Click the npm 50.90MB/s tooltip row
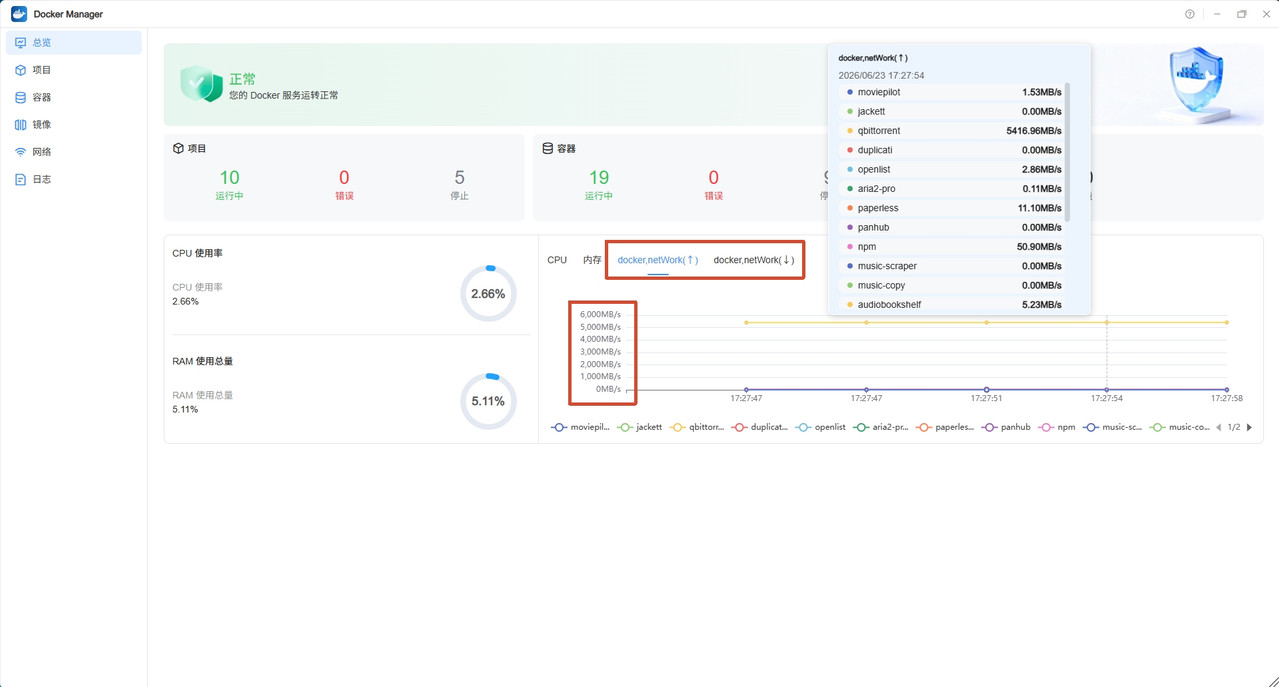Screen dimensions: 1279x687 click(952, 247)
